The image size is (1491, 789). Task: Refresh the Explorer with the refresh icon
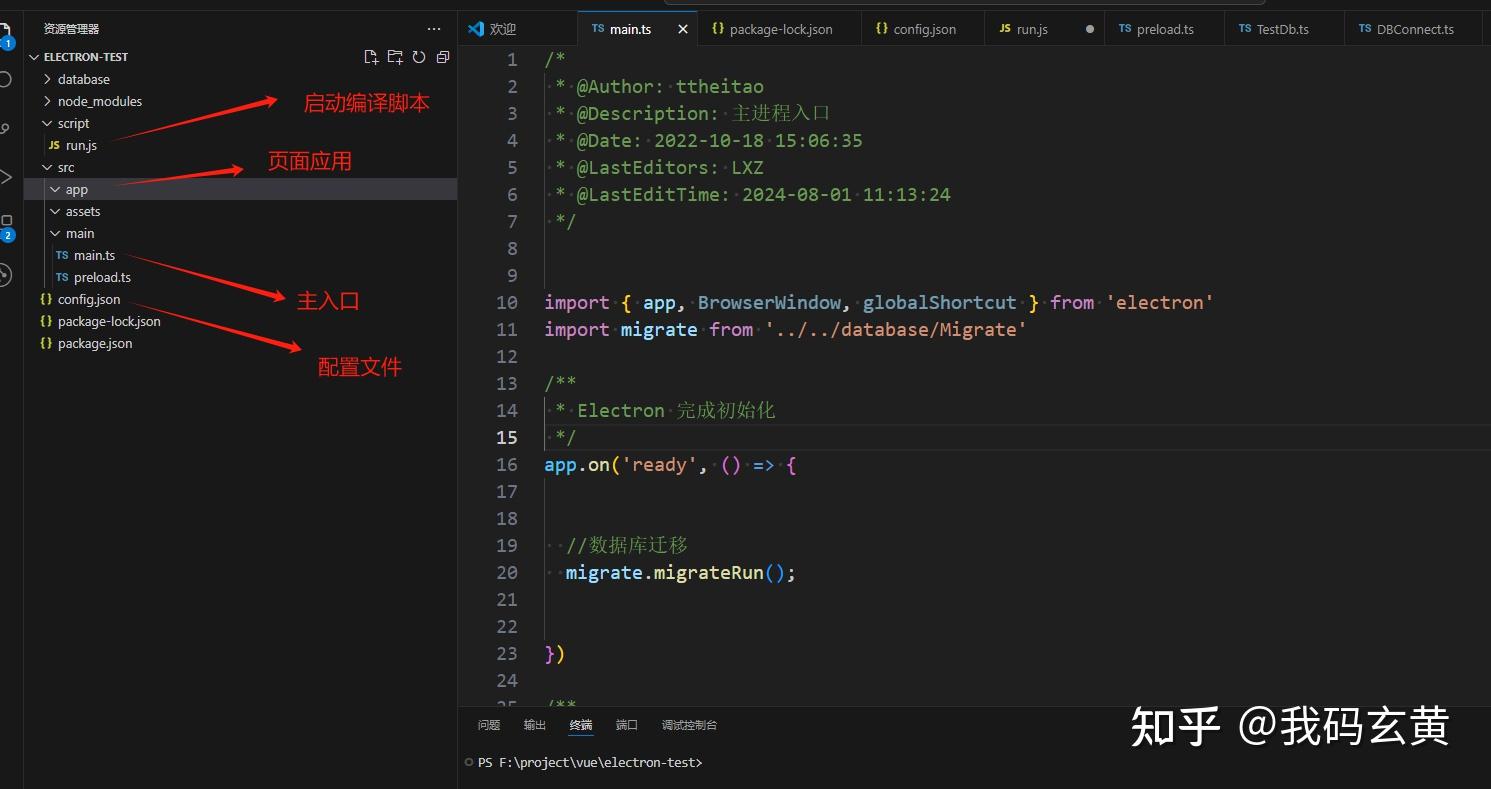(419, 57)
